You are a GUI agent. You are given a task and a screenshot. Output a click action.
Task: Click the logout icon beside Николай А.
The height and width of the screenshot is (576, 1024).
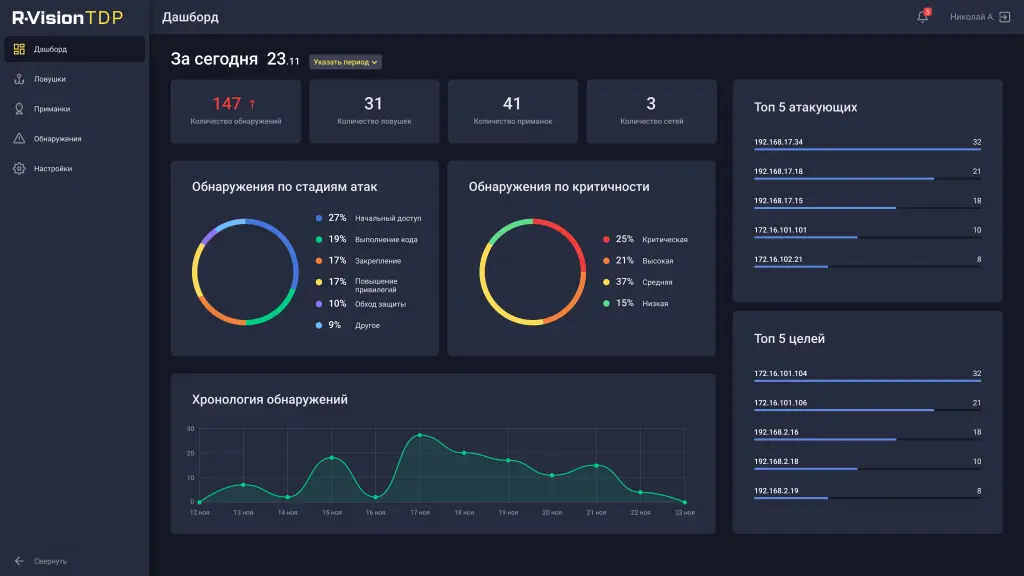(1004, 17)
